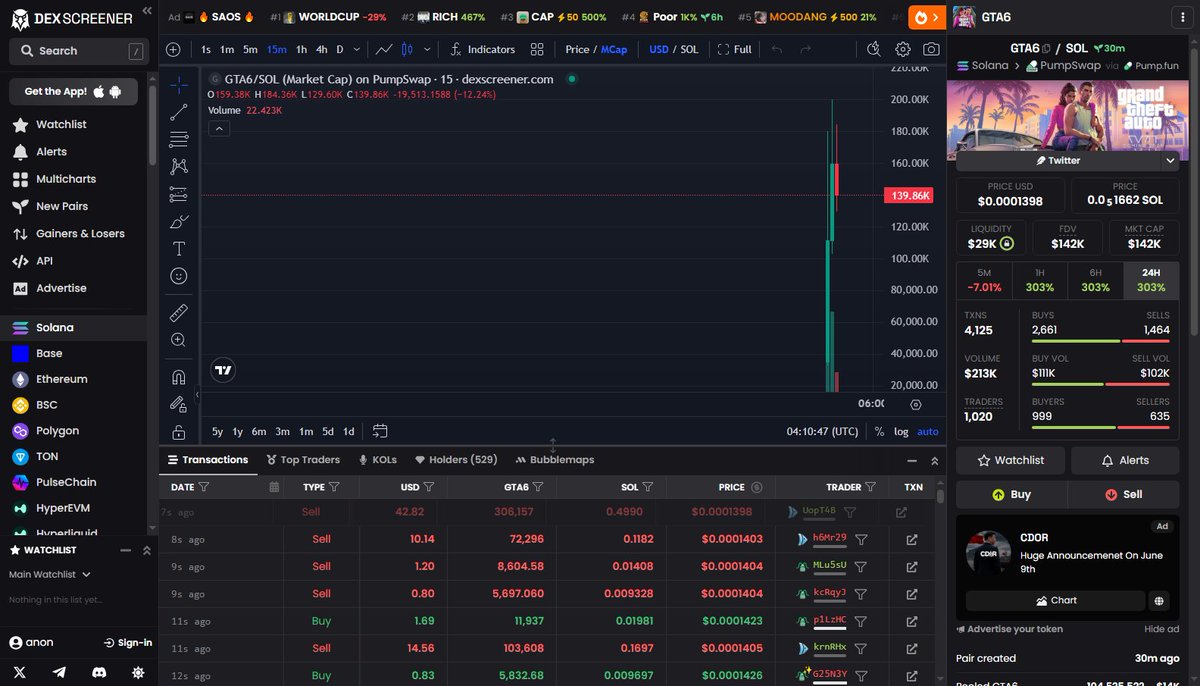Expand Main Watchlist dropdown
Screen dimensions: 1200x686
pos(50,574)
